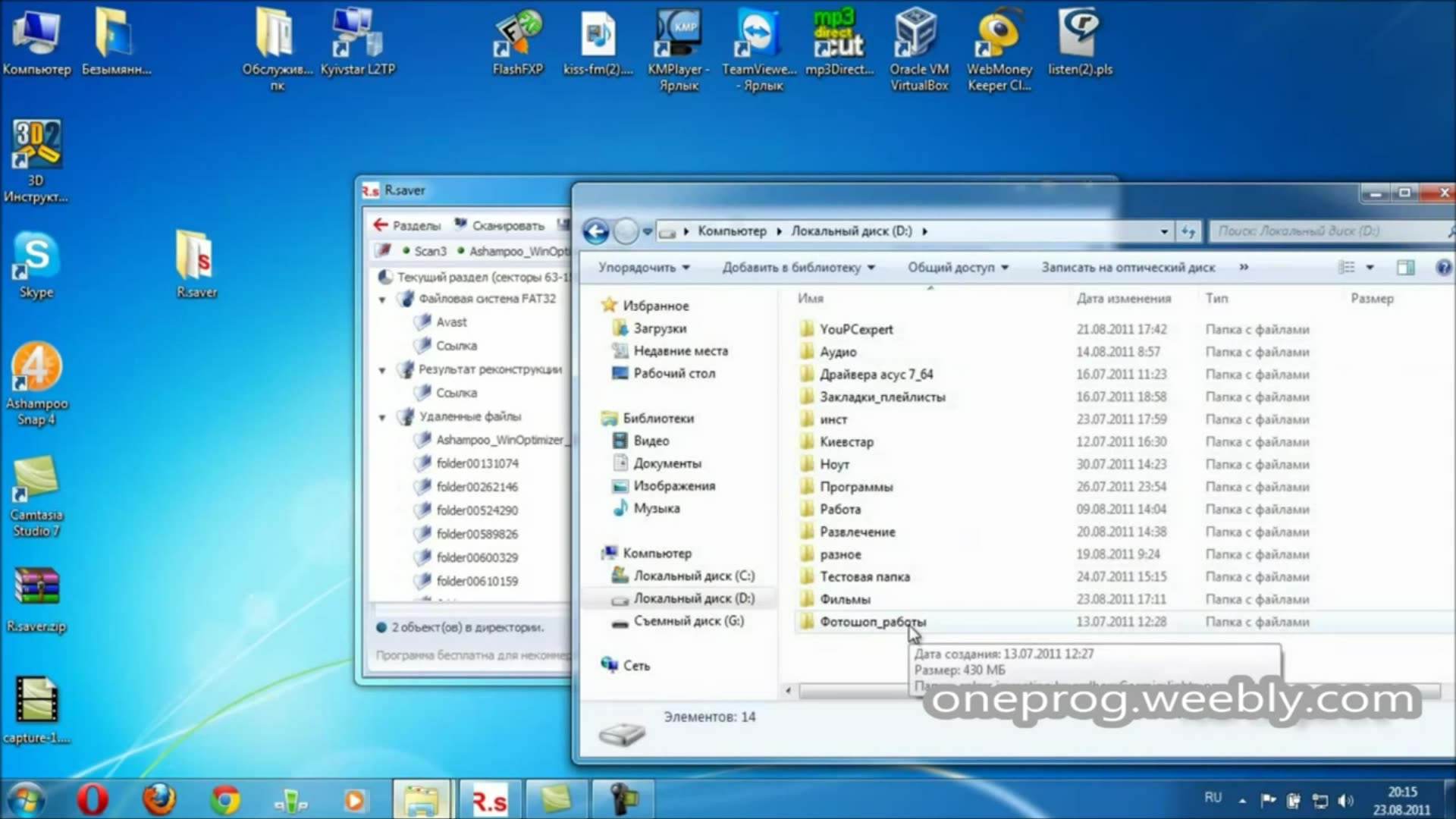This screenshot has width=1456, height=819.
Task: Open the address bar history dropdown
Action: (x=1164, y=231)
